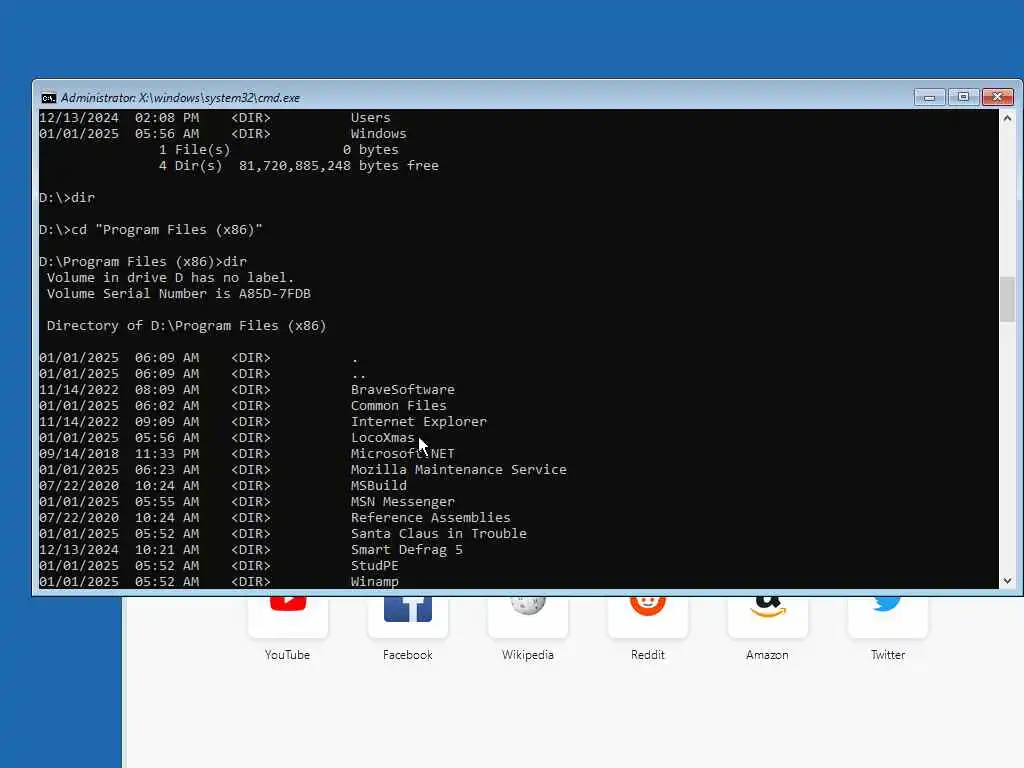
Task: Click the Santa Claus in Trouble entry
Action: pos(438,534)
